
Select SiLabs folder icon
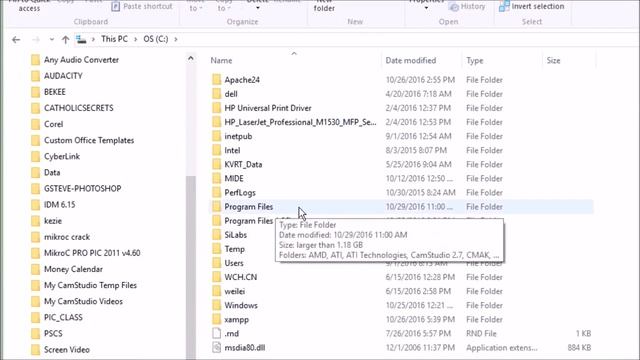click(x=217, y=235)
